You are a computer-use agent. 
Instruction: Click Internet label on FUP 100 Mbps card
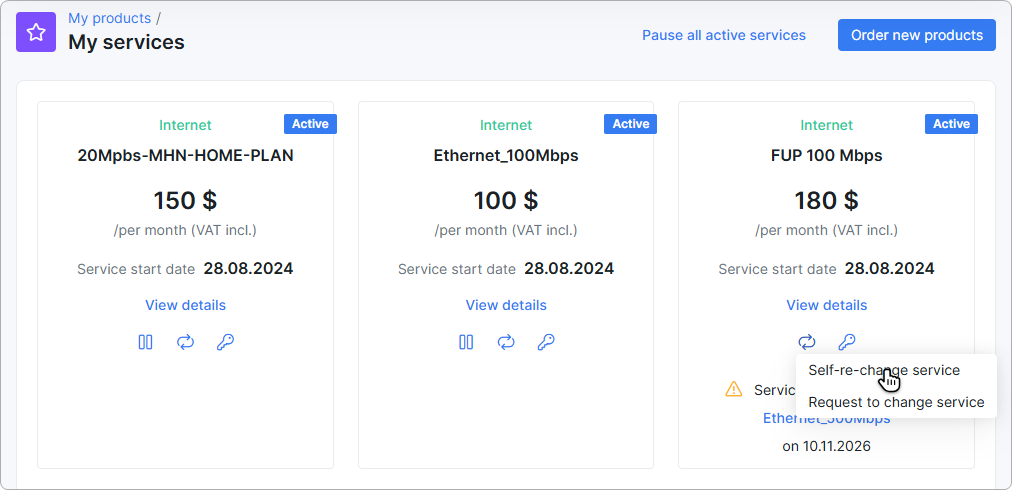coord(826,125)
